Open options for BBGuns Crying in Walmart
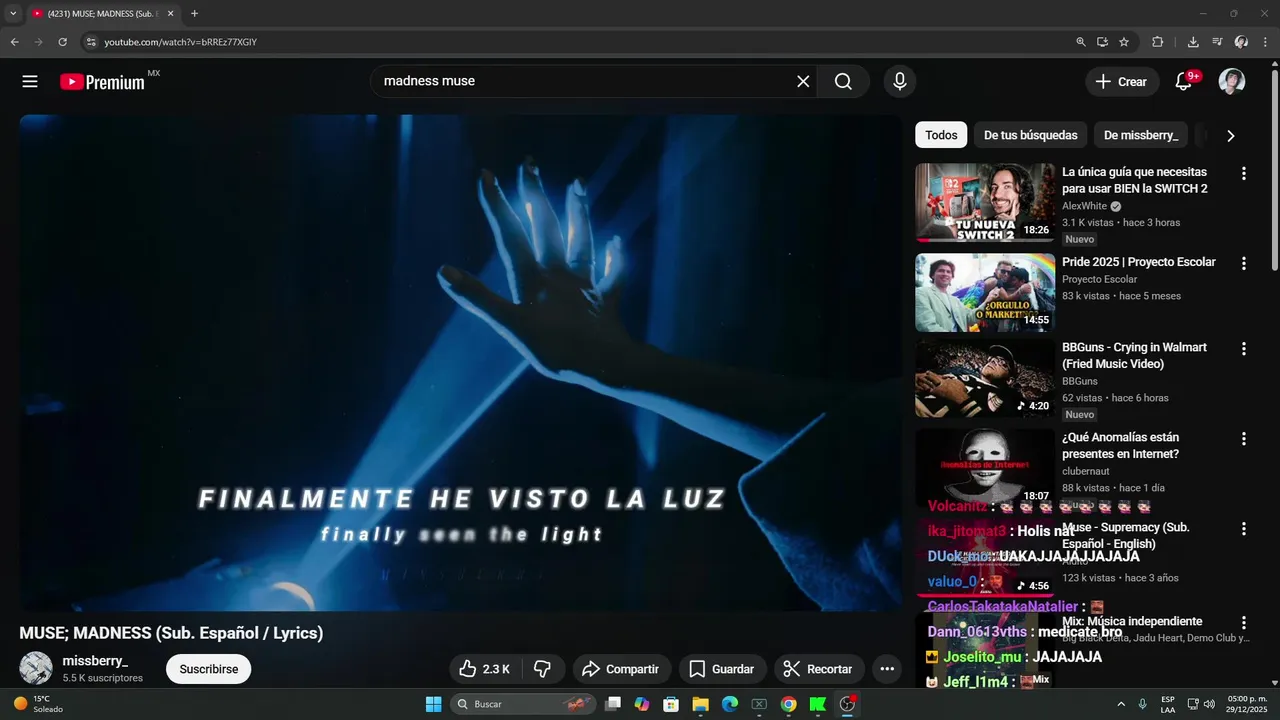Viewport: 1280px width, 720px height. (x=1244, y=349)
